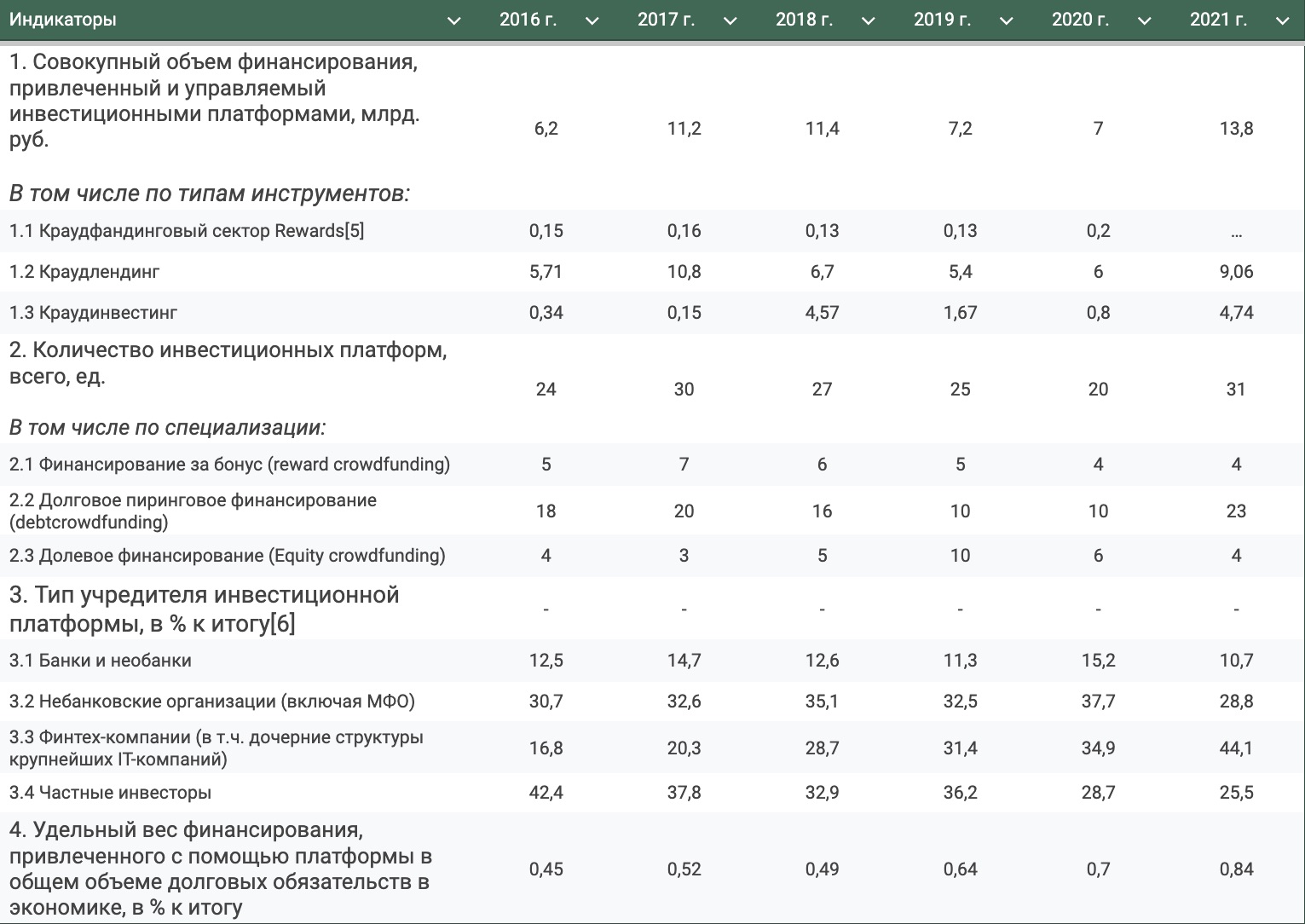Screen dimensions: 1305x924
Task: Select '2.2 Долговое пиринговое финансирование' row label
Action: point(193,511)
